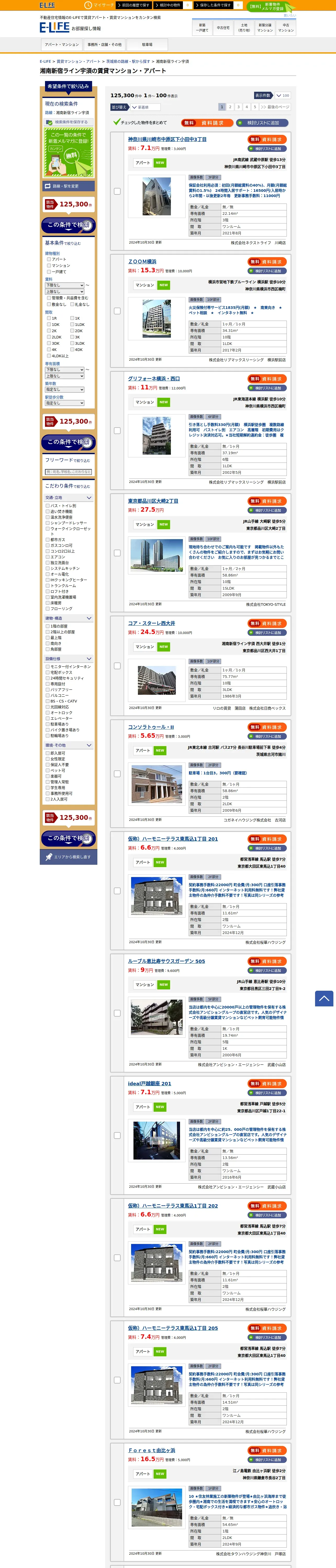This screenshot has width=336, height=1568.
Task: Open マイサーチ clock icon
Action: (88, 5)
